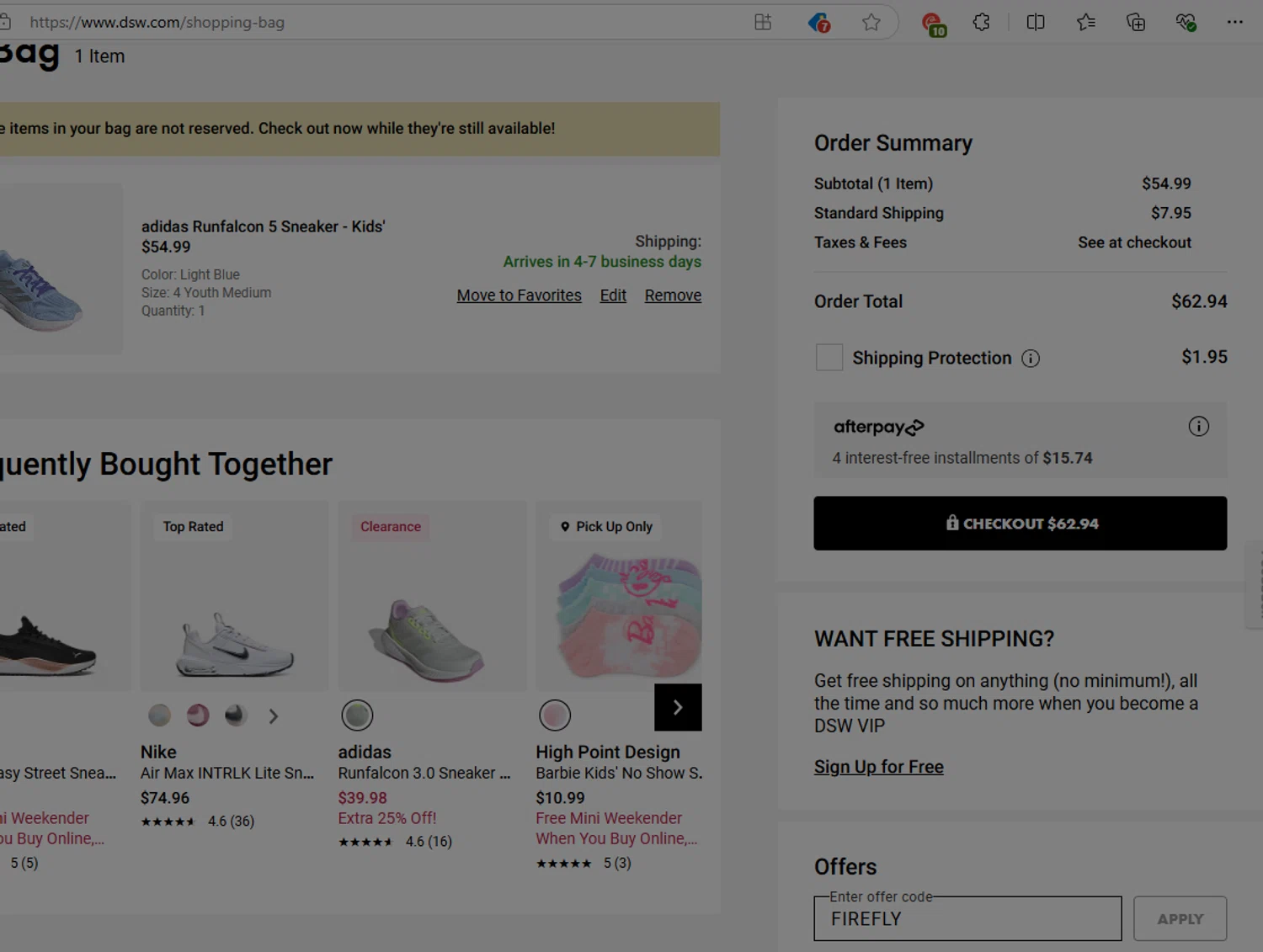The width and height of the screenshot is (1263, 952).
Task: Open the Collections icon
Action: (1136, 23)
